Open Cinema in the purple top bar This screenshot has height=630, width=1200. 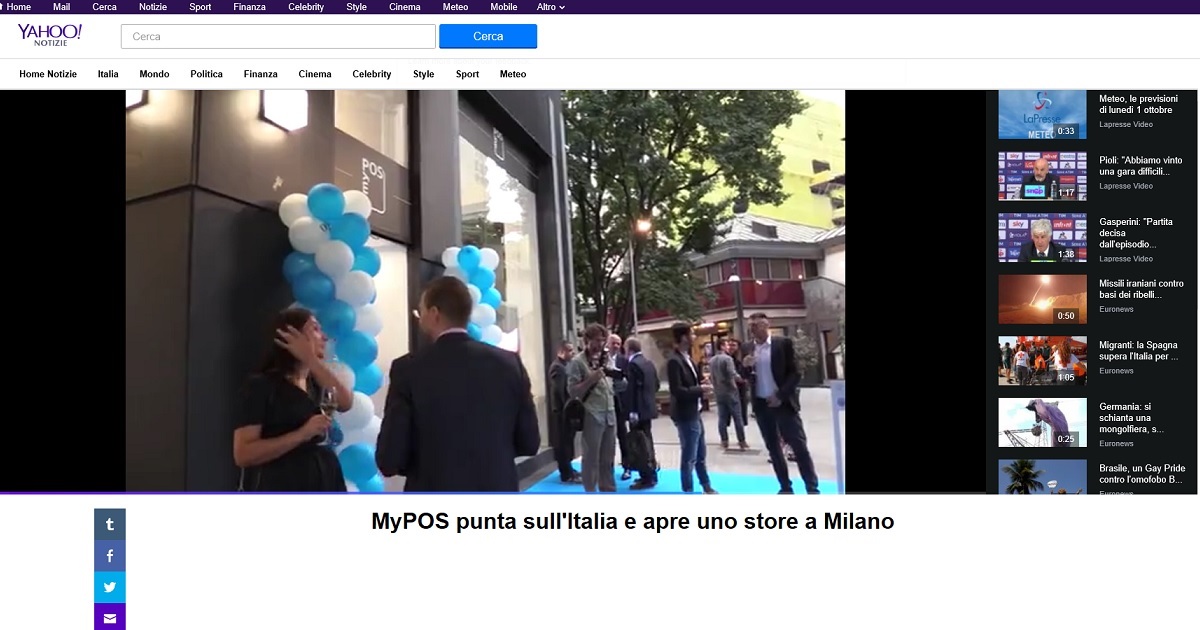(x=405, y=7)
